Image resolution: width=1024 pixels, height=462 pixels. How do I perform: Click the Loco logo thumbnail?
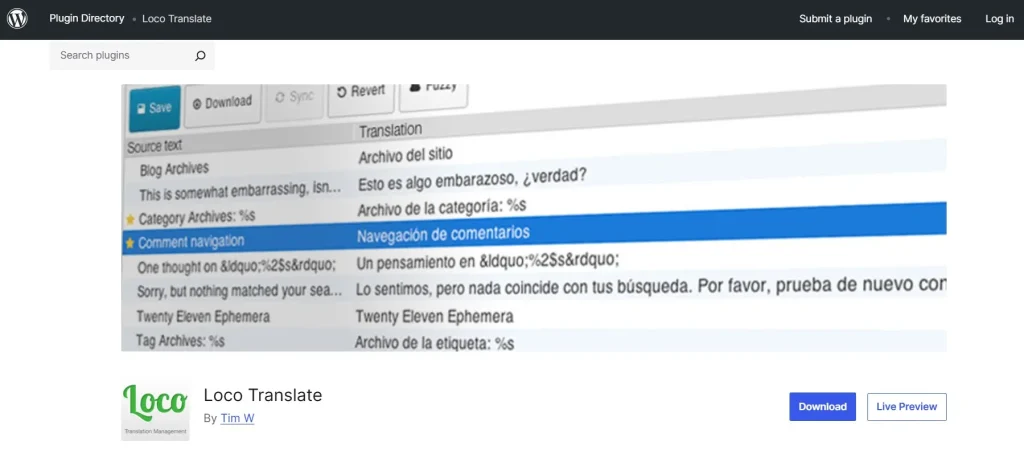(x=155, y=408)
